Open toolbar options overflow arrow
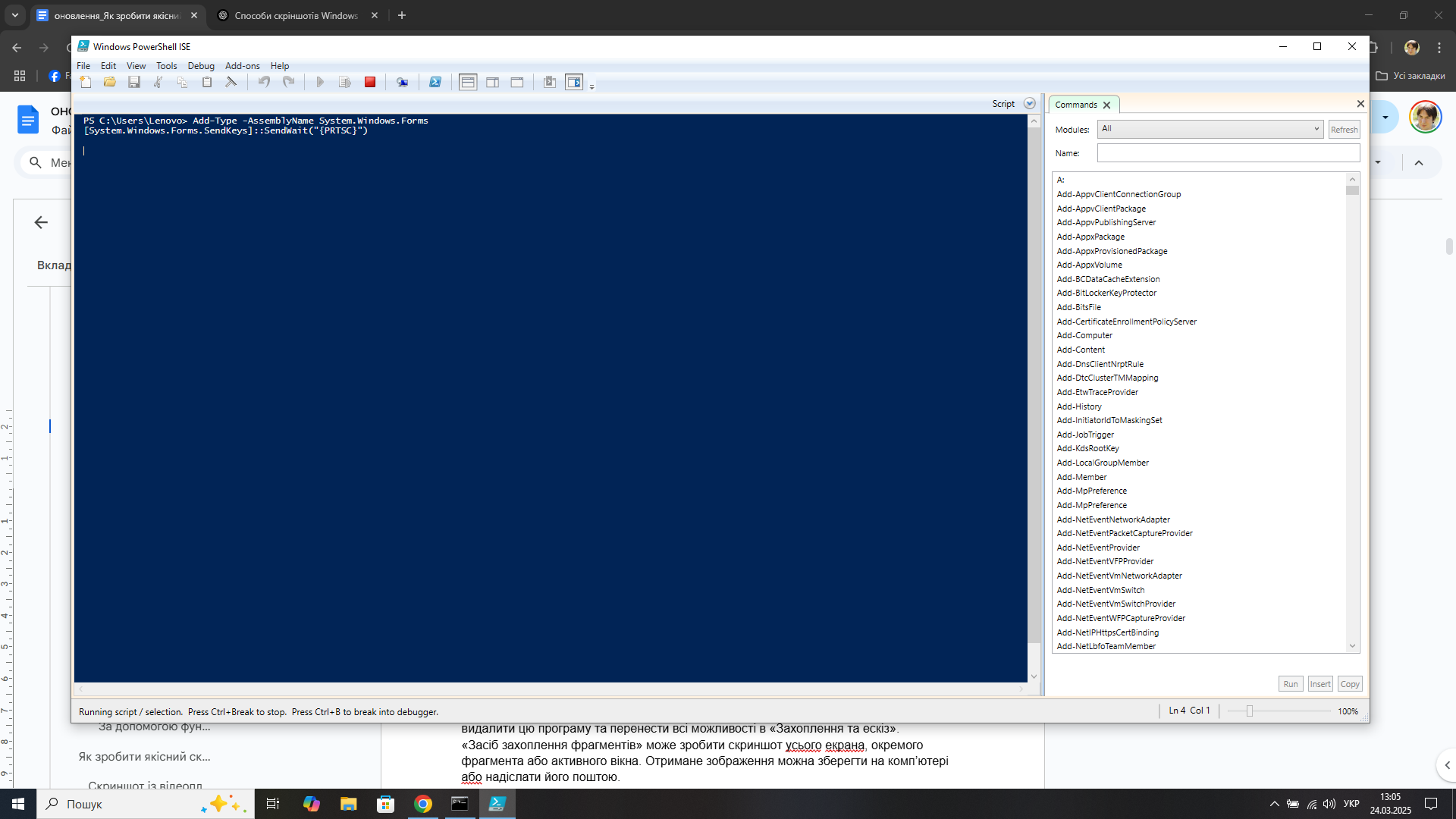 coord(592,86)
